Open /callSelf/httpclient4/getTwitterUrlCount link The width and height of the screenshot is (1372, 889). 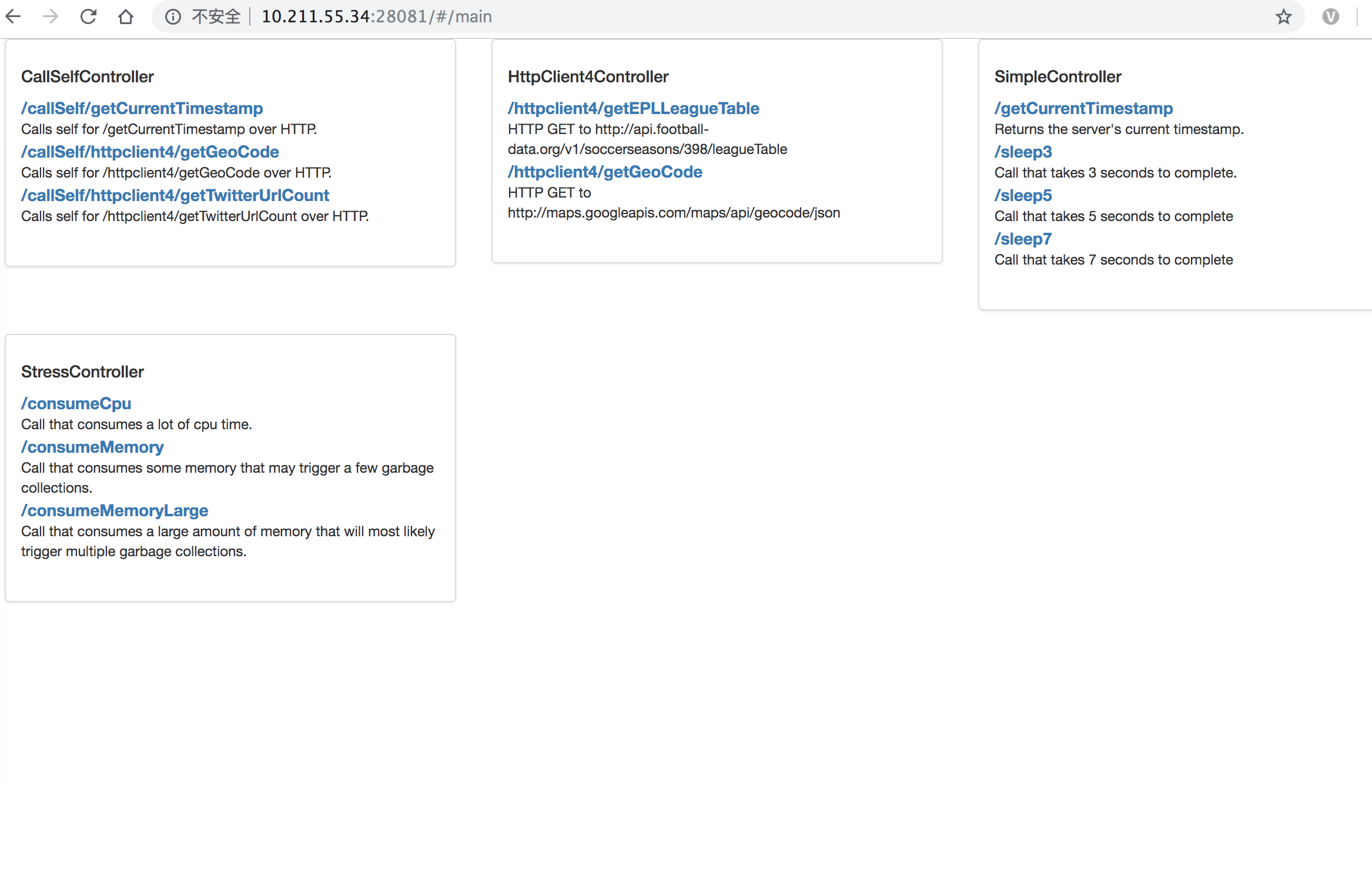[175, 195]
